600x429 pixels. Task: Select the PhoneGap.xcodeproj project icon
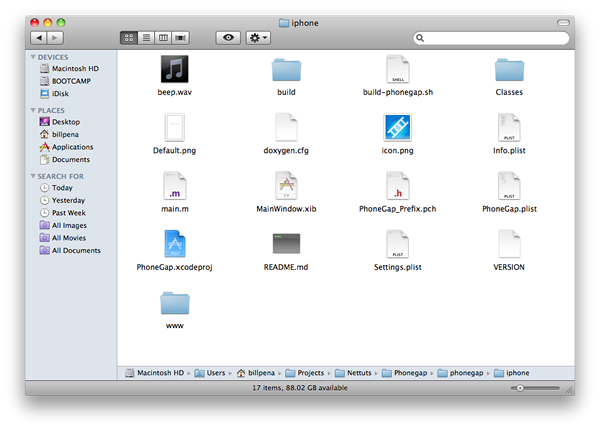coord(174,244)
